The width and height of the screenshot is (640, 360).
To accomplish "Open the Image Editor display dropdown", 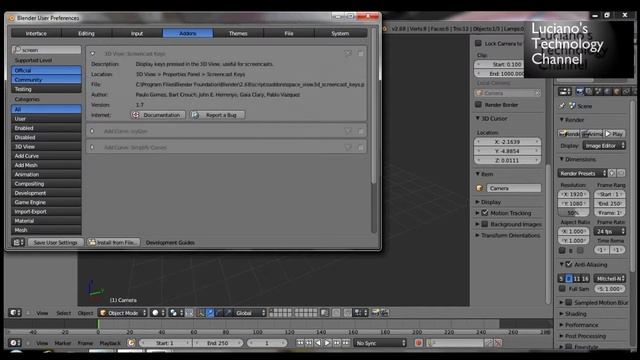I will coord(604,145).
